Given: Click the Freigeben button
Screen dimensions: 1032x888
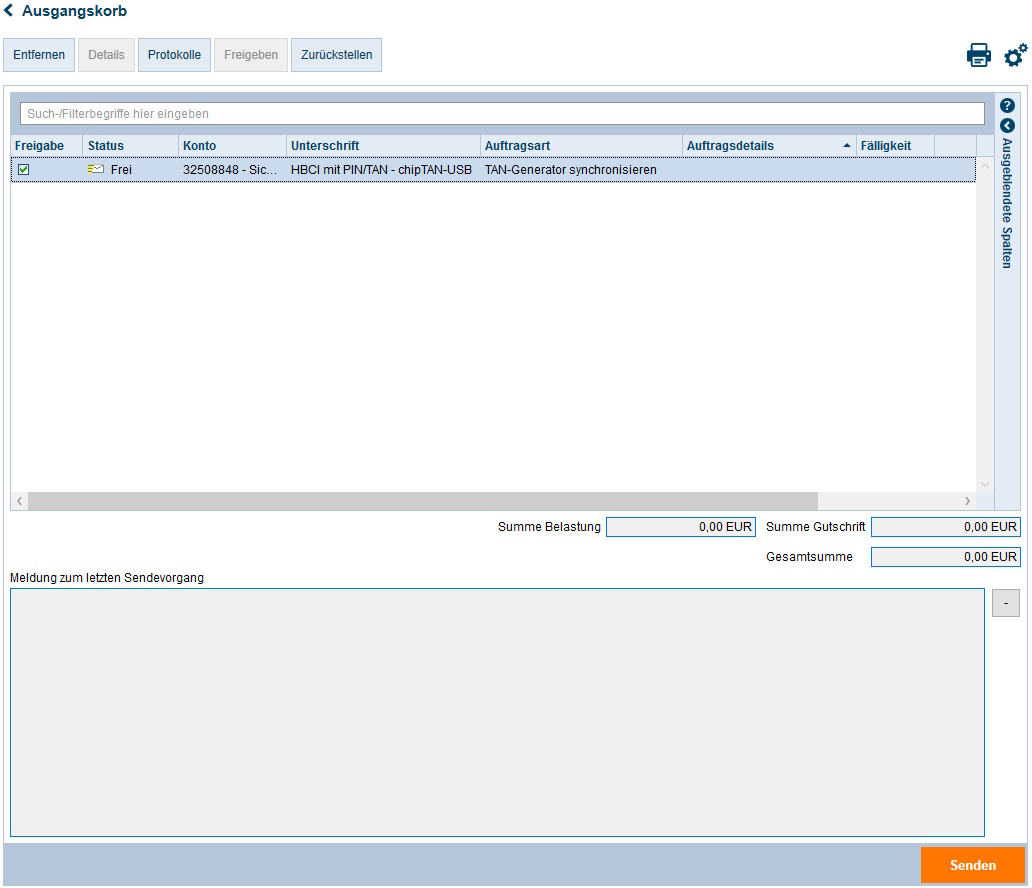Looking at the screenshot, I should [251, 55].
